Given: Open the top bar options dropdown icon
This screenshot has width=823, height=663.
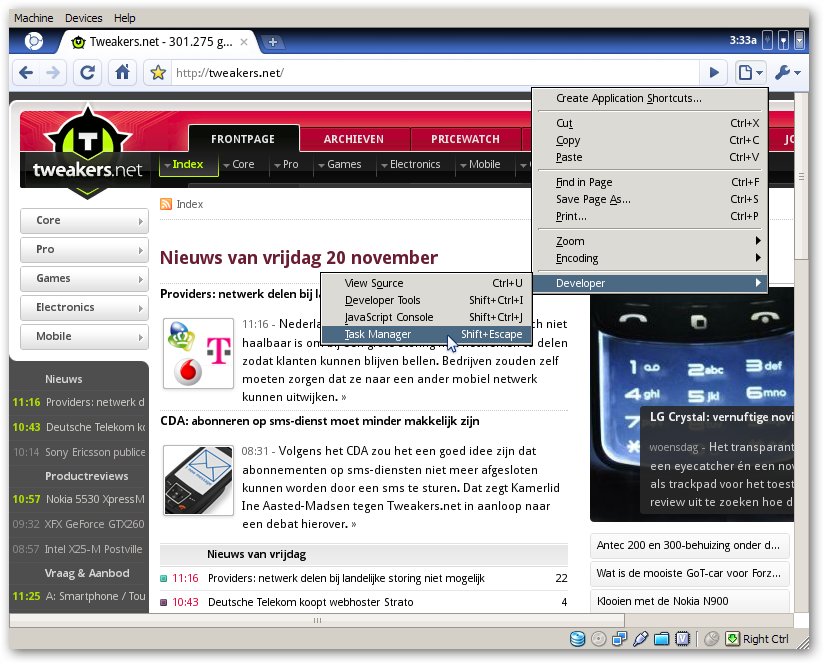Looking at the screenshot, I should point(799,40).
